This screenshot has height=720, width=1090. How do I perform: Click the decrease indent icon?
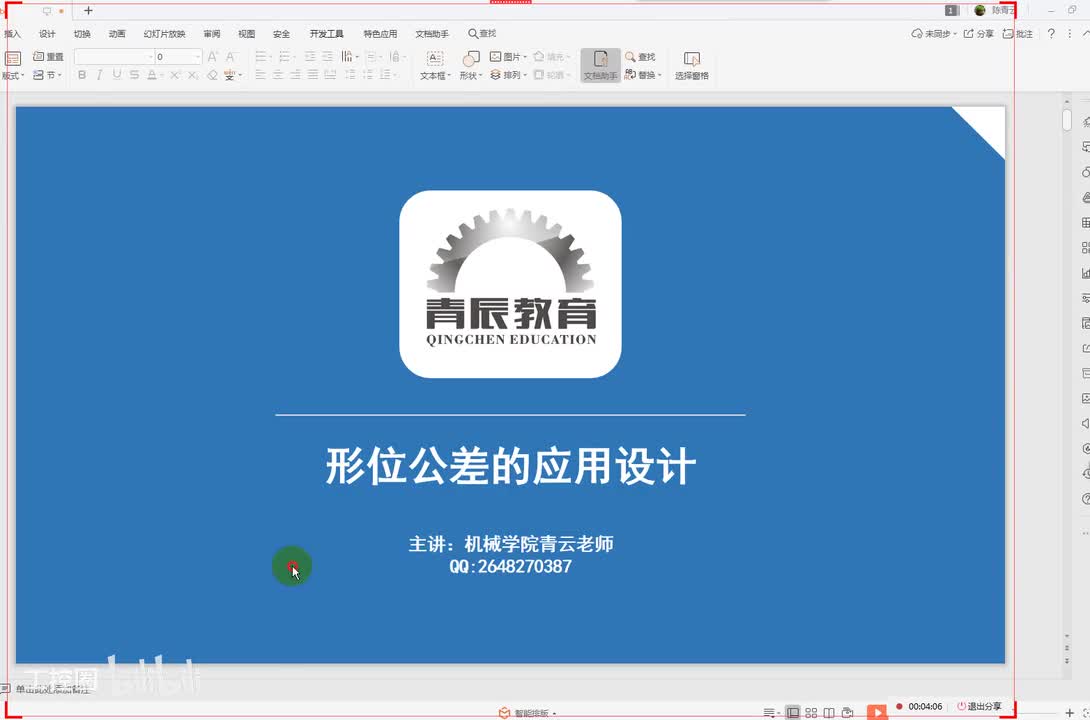click(310, 56)
